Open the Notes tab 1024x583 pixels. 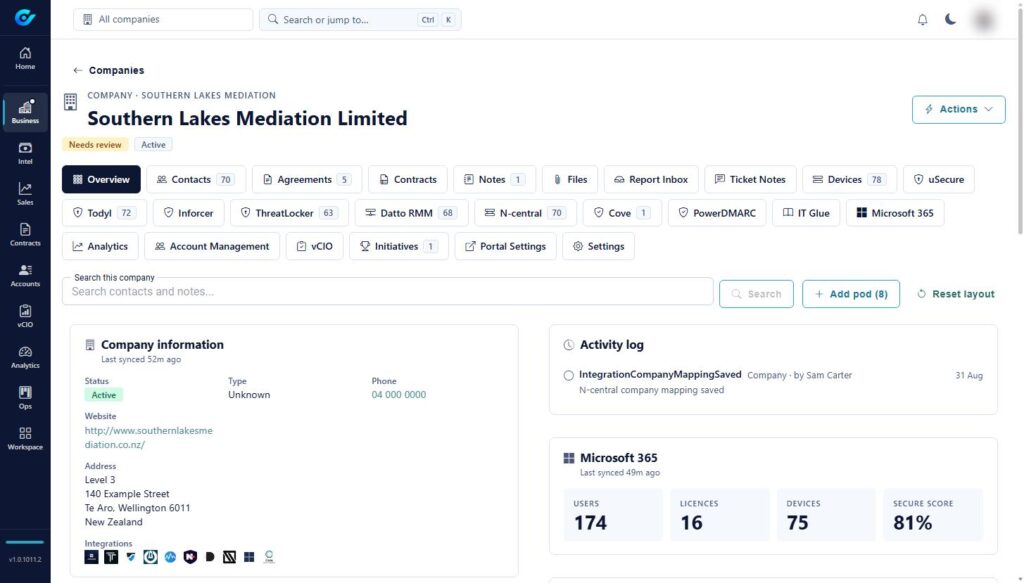coord(494,180)
